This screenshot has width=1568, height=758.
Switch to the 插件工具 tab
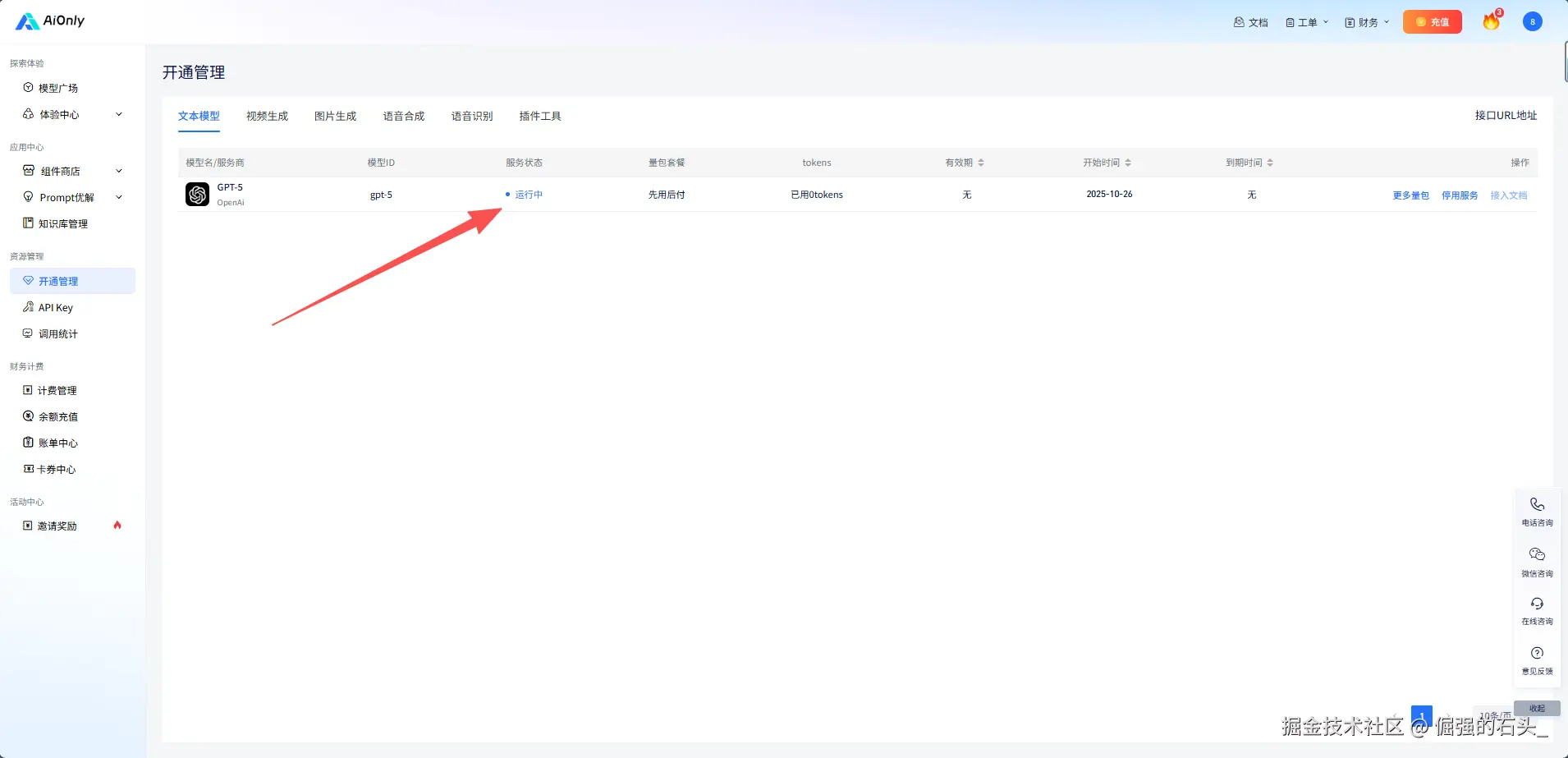pos(540,116)
